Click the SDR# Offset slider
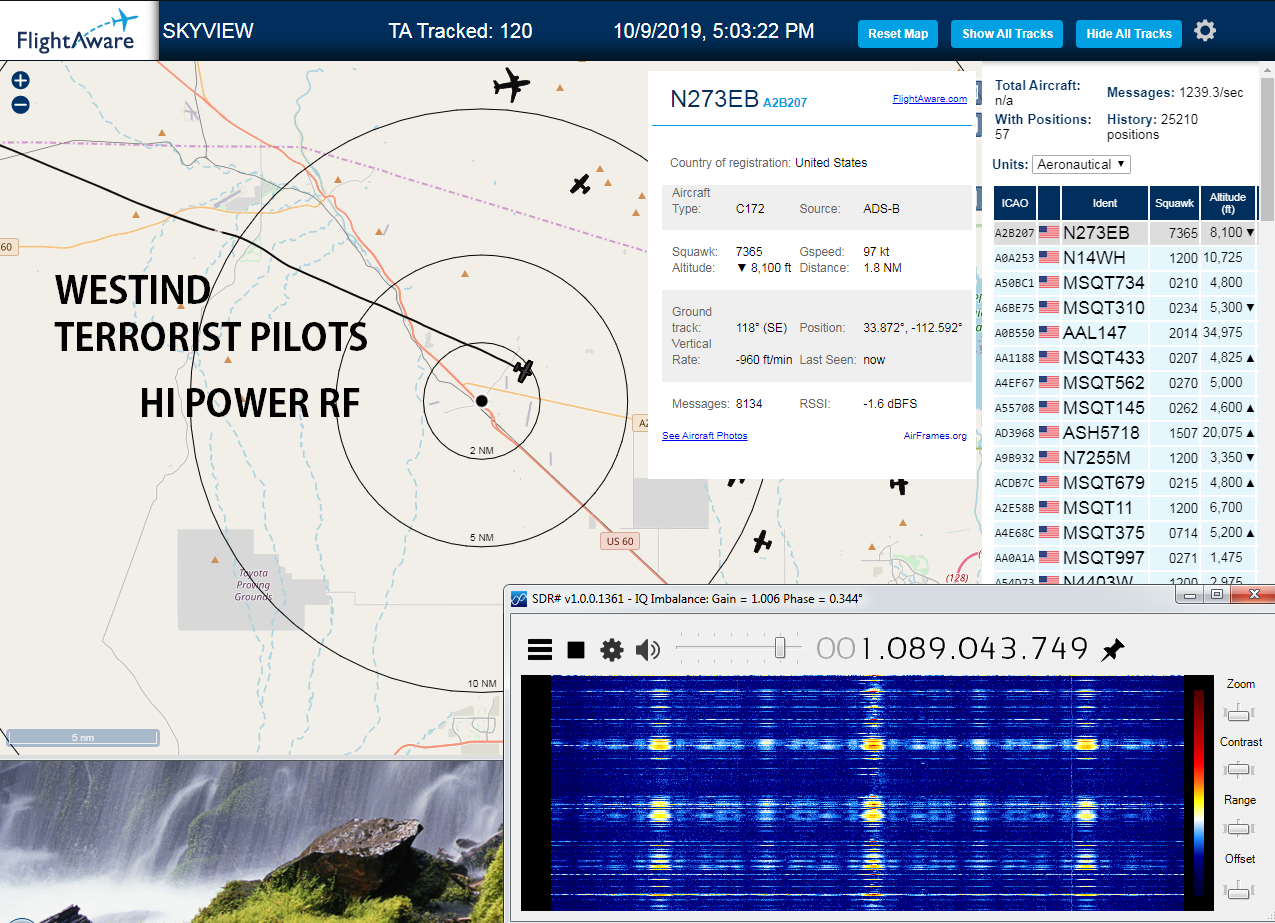This screenshot has height=923, width=1275. (1239, 888)
